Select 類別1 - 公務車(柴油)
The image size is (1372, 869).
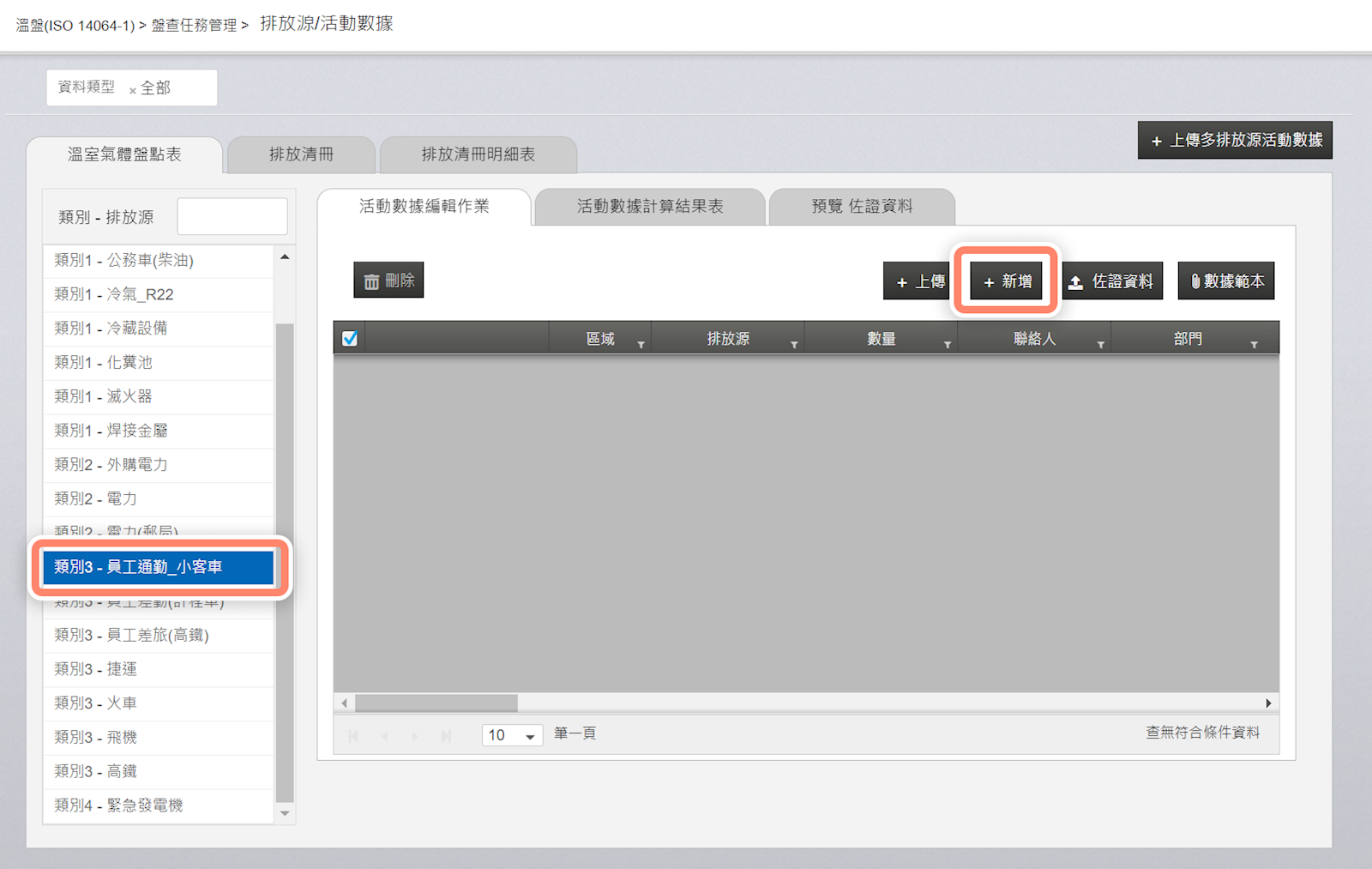coord(159,260)
